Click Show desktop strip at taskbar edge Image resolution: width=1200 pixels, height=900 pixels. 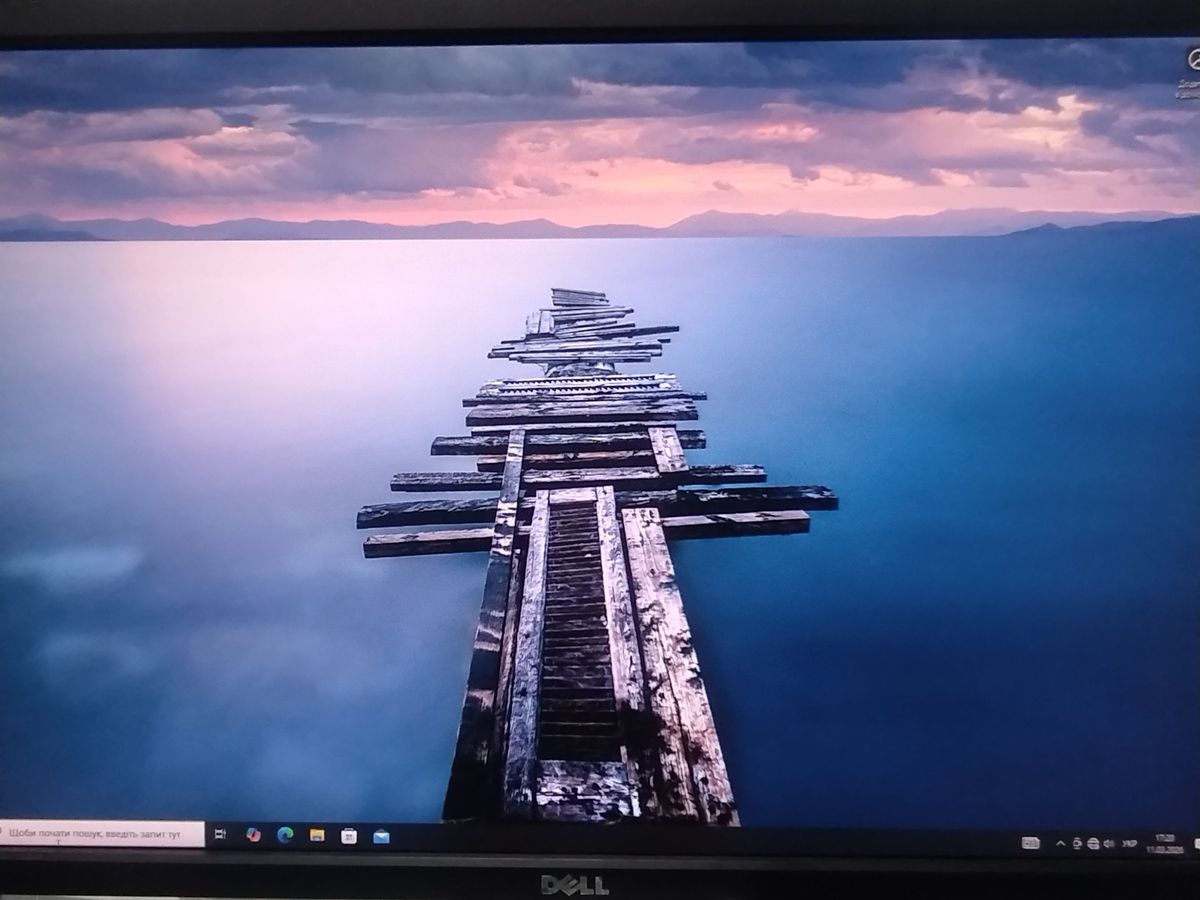coord(1198,843)
